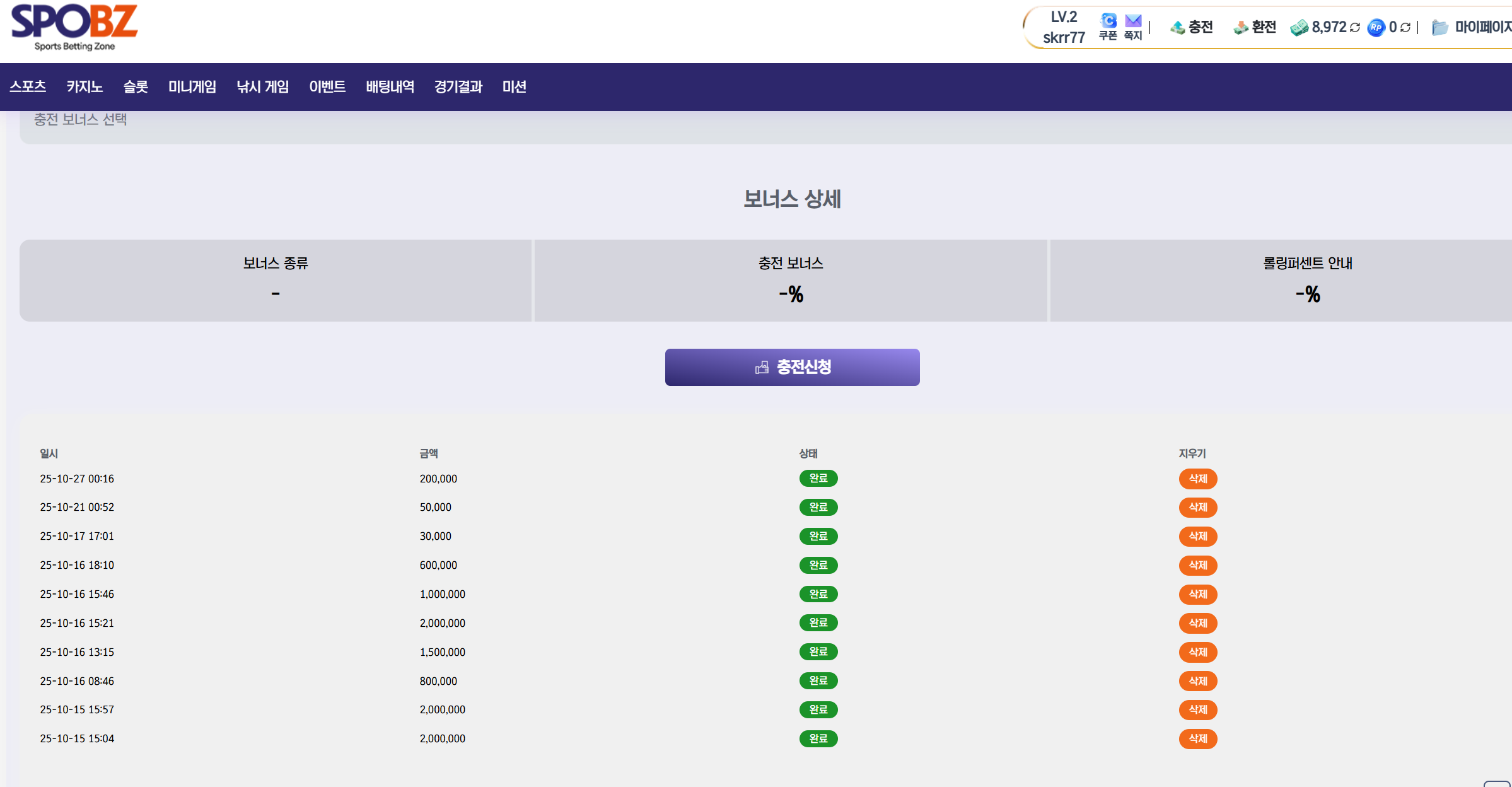The height and width of the screenshot is (787, 1512).
Task: Click the 롤링퍼센트 안내 panel
Action: pos(1307,281)
